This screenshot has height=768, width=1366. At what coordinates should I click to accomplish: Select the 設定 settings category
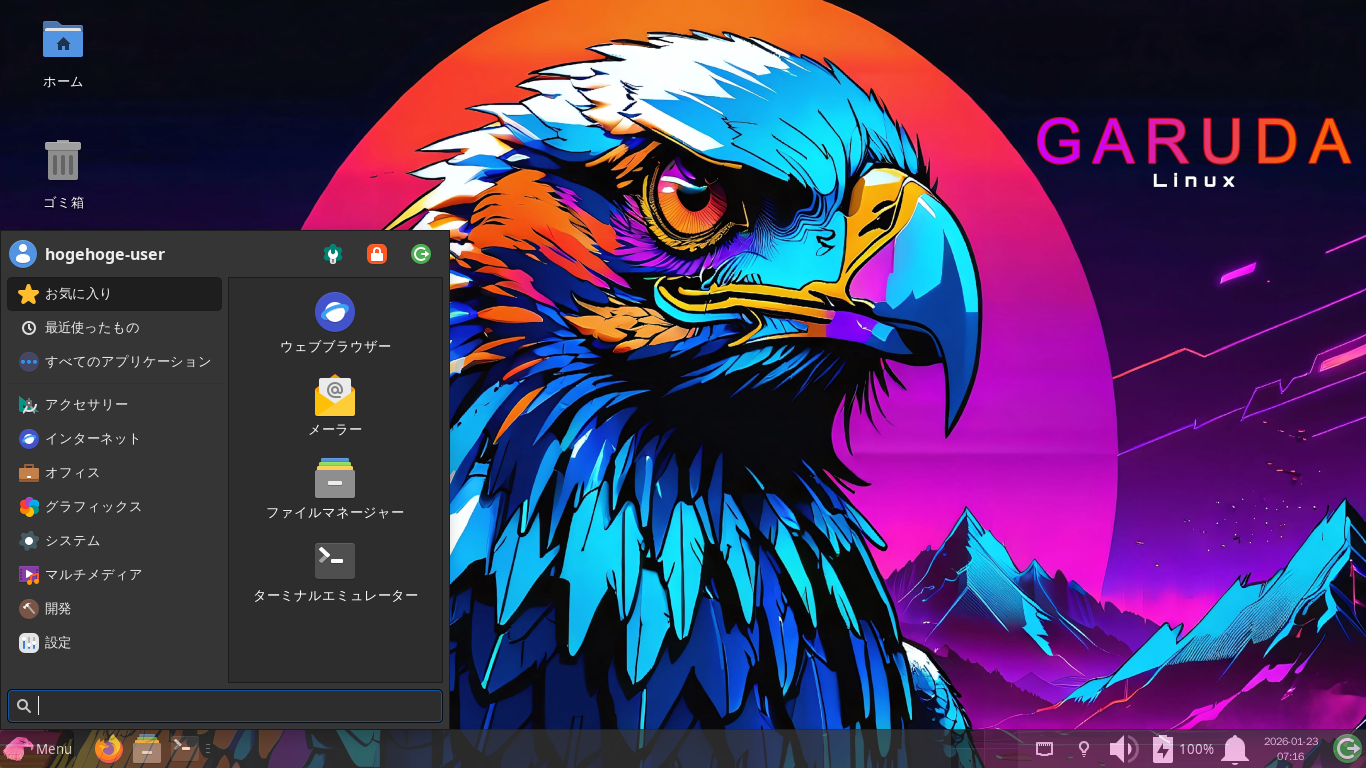click(114, 643)
